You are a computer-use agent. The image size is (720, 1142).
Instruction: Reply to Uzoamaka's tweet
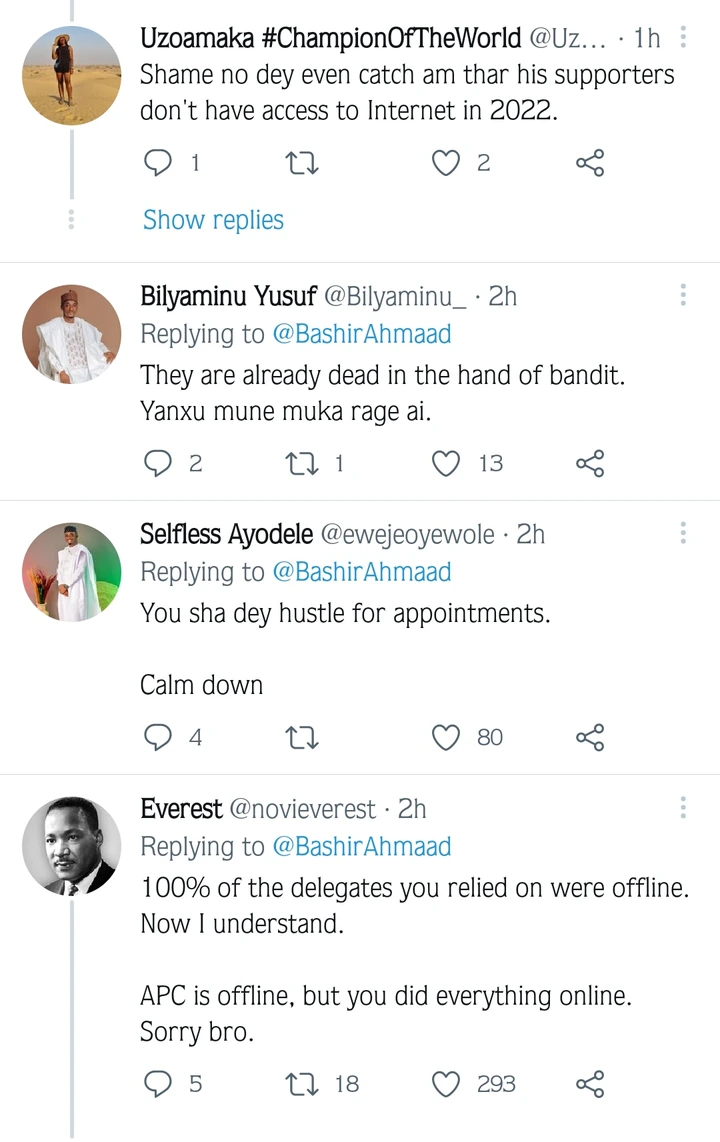click(159, 163)
